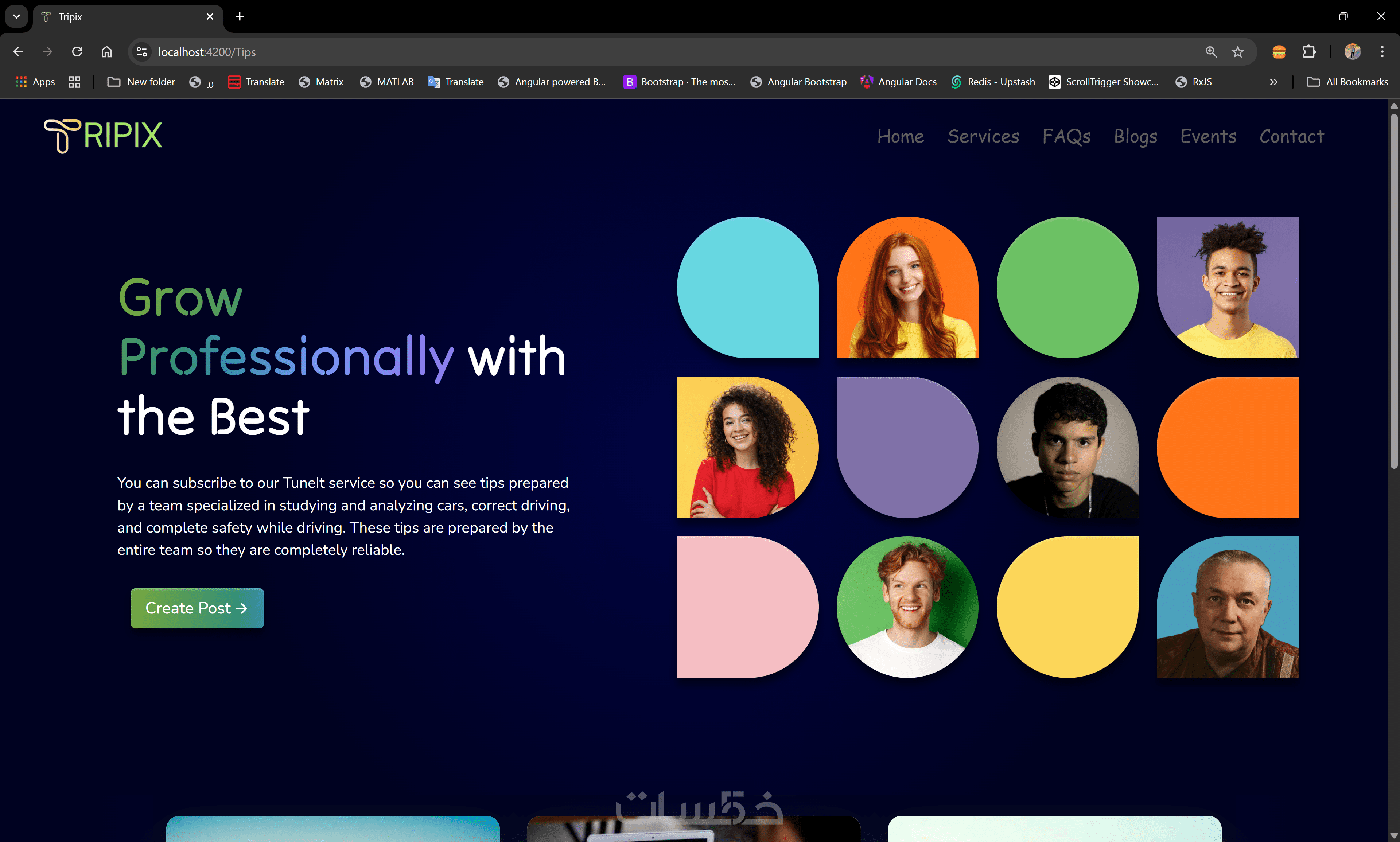This screenshot has width=1400, height=842.
Task: Click the solid orange shape tile
Action: [x=1227, y=447]
